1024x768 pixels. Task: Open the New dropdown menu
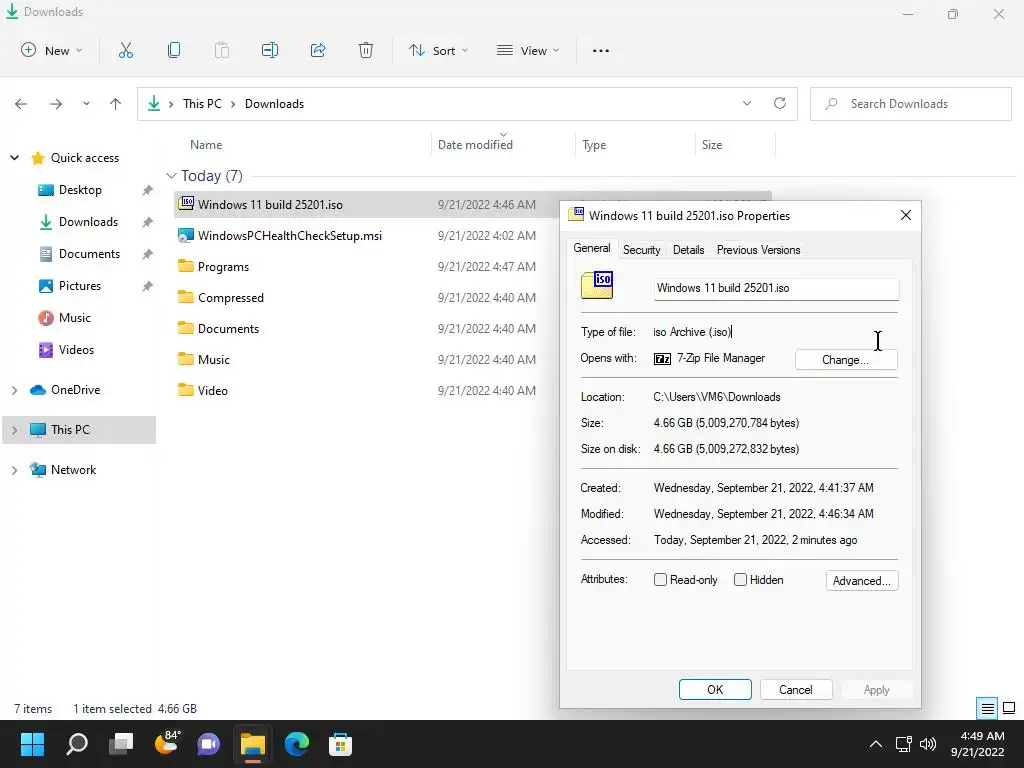[x=52, y=50]
